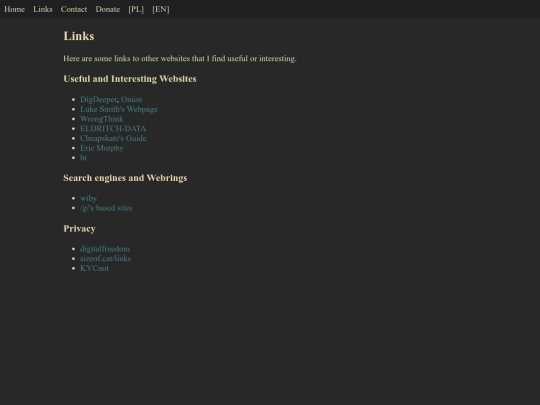Switch language to [PL]
The width and height of the screenshot is (540, 405).
[x=136, y=9]
